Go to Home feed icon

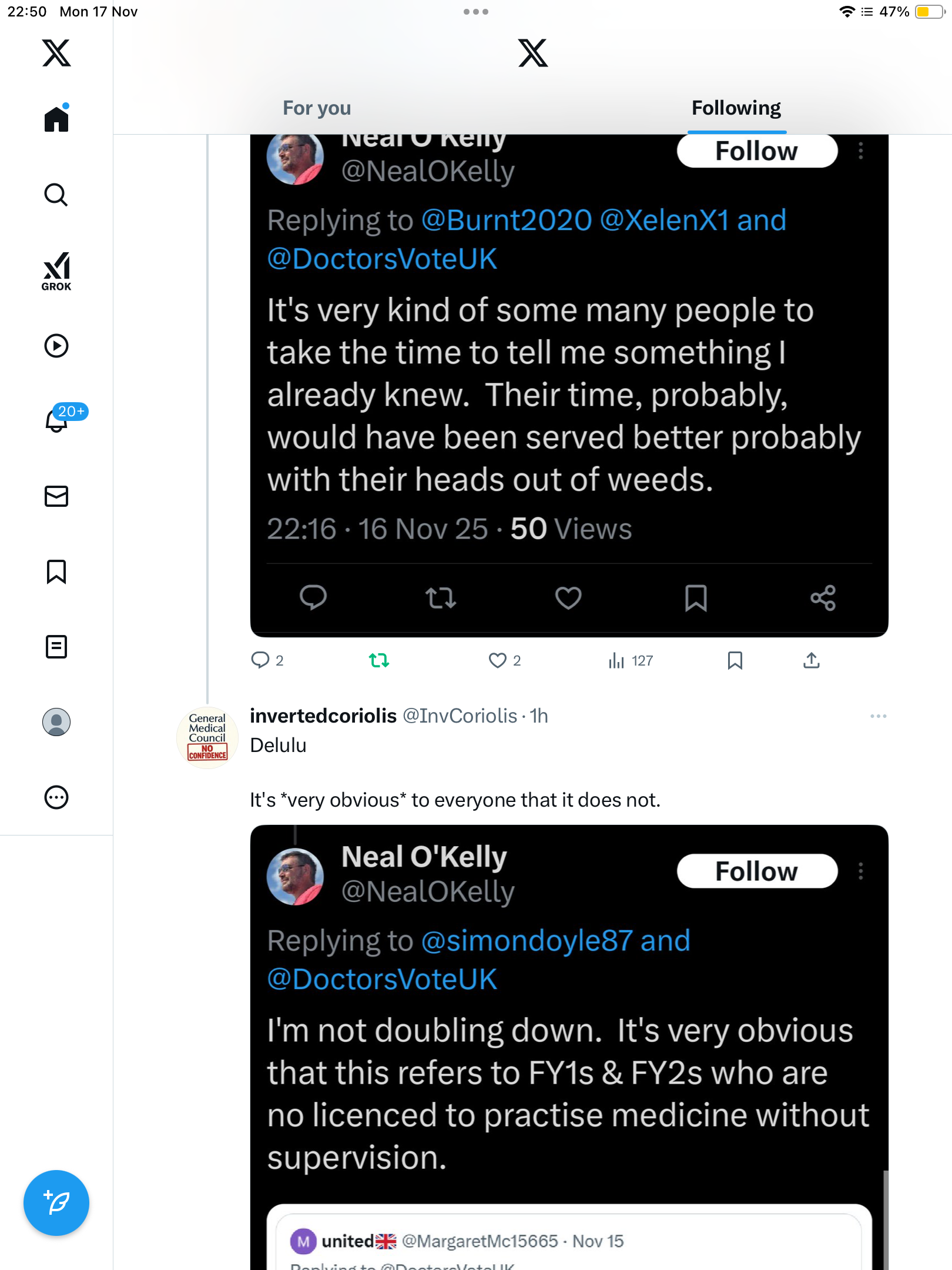click(56, 119)
